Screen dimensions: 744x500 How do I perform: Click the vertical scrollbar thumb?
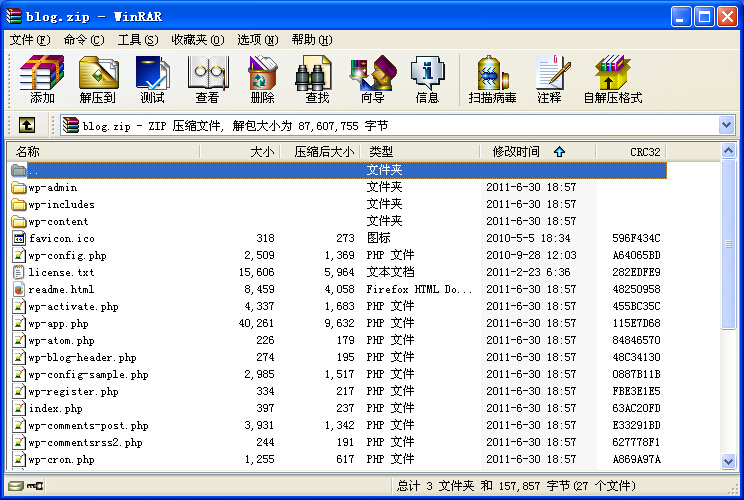(x=728, y=244)
